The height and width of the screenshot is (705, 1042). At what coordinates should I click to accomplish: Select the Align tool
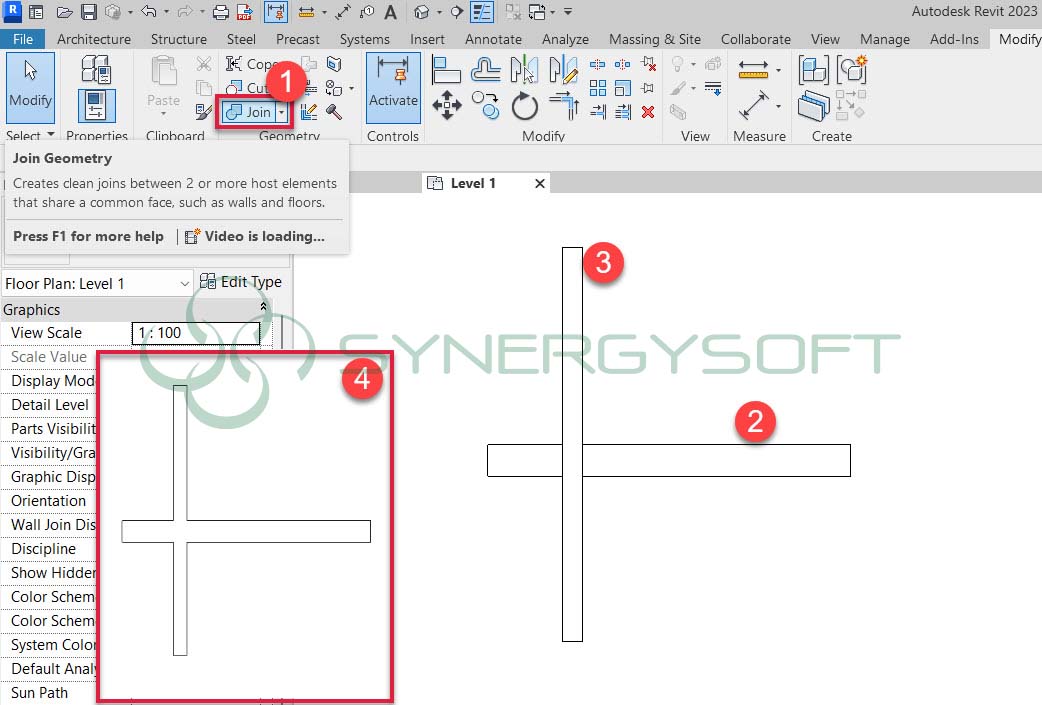[447, 70]
